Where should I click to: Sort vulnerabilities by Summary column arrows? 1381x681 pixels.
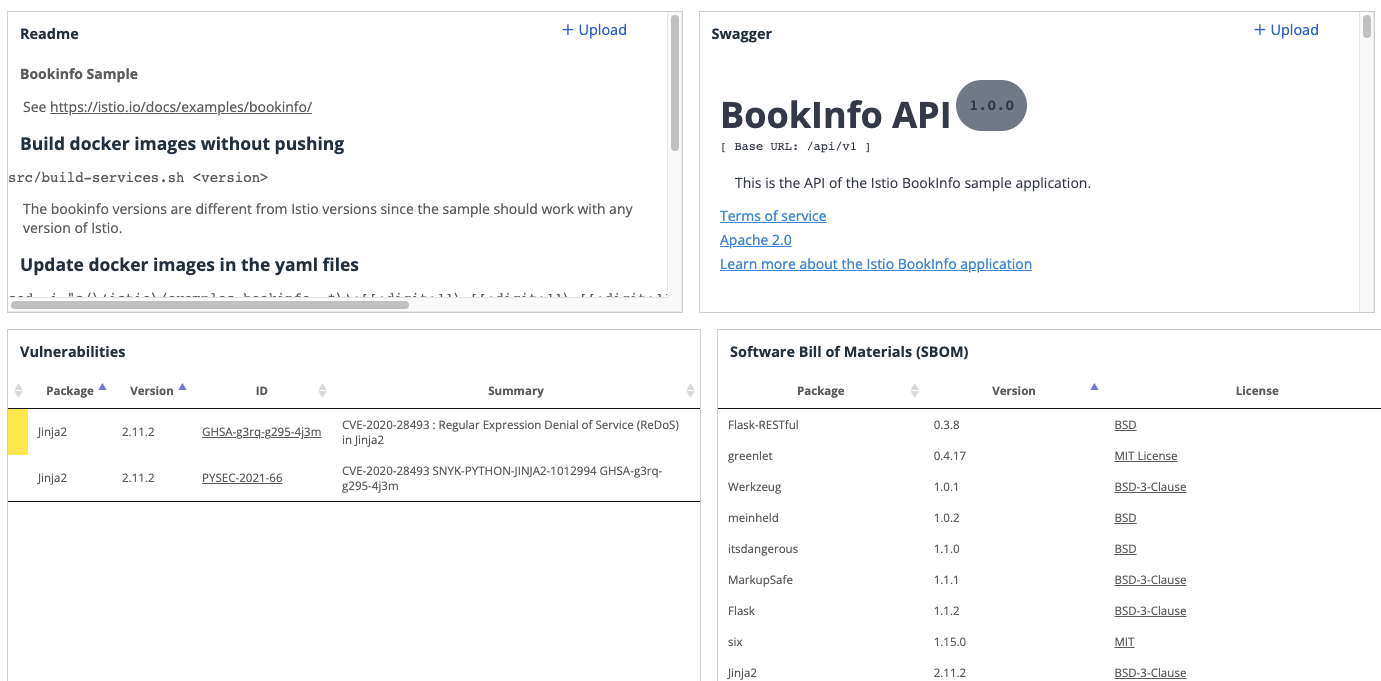[x=691, y=391]
